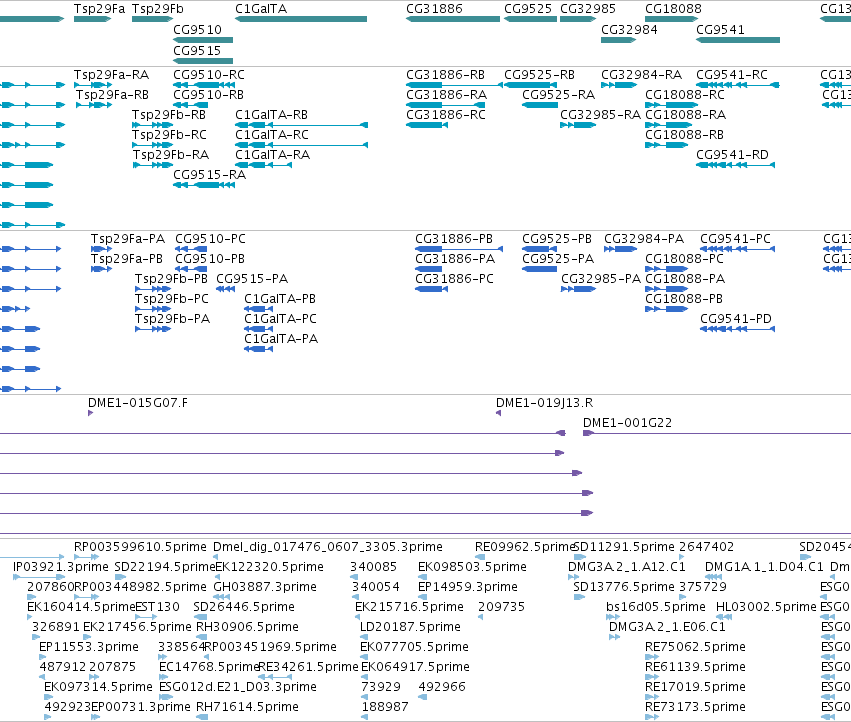Select protein CG9525-PB
The image size is (851, 722).
[557, 239]
